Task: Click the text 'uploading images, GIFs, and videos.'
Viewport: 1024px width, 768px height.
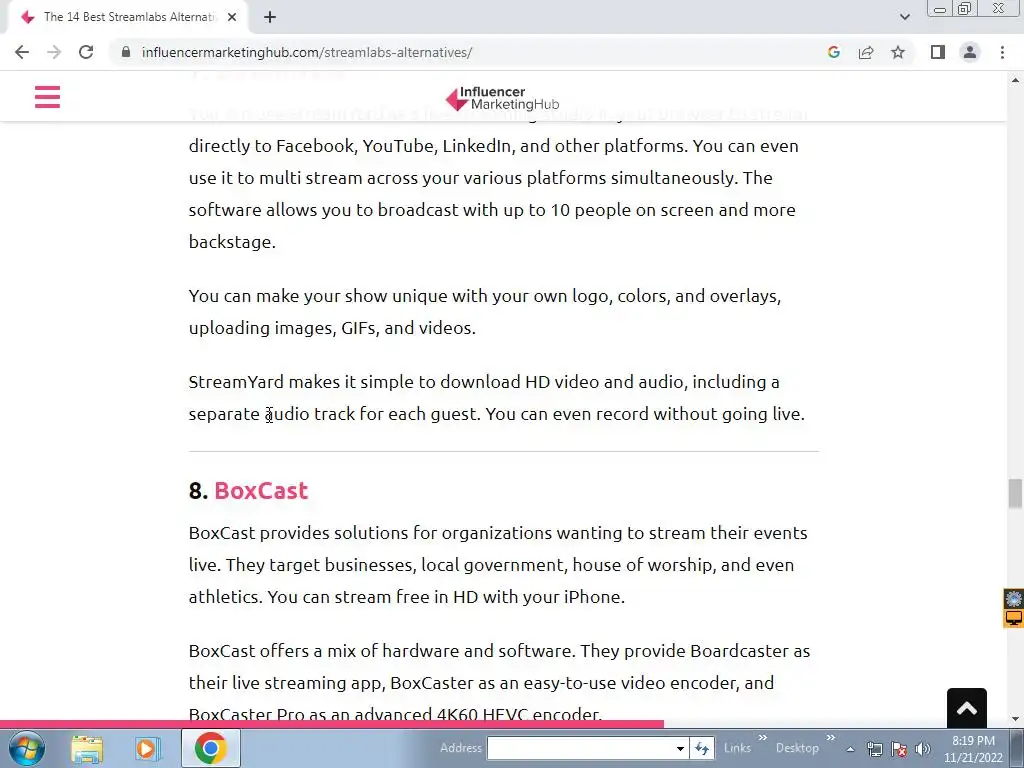Action: [332, 328]
